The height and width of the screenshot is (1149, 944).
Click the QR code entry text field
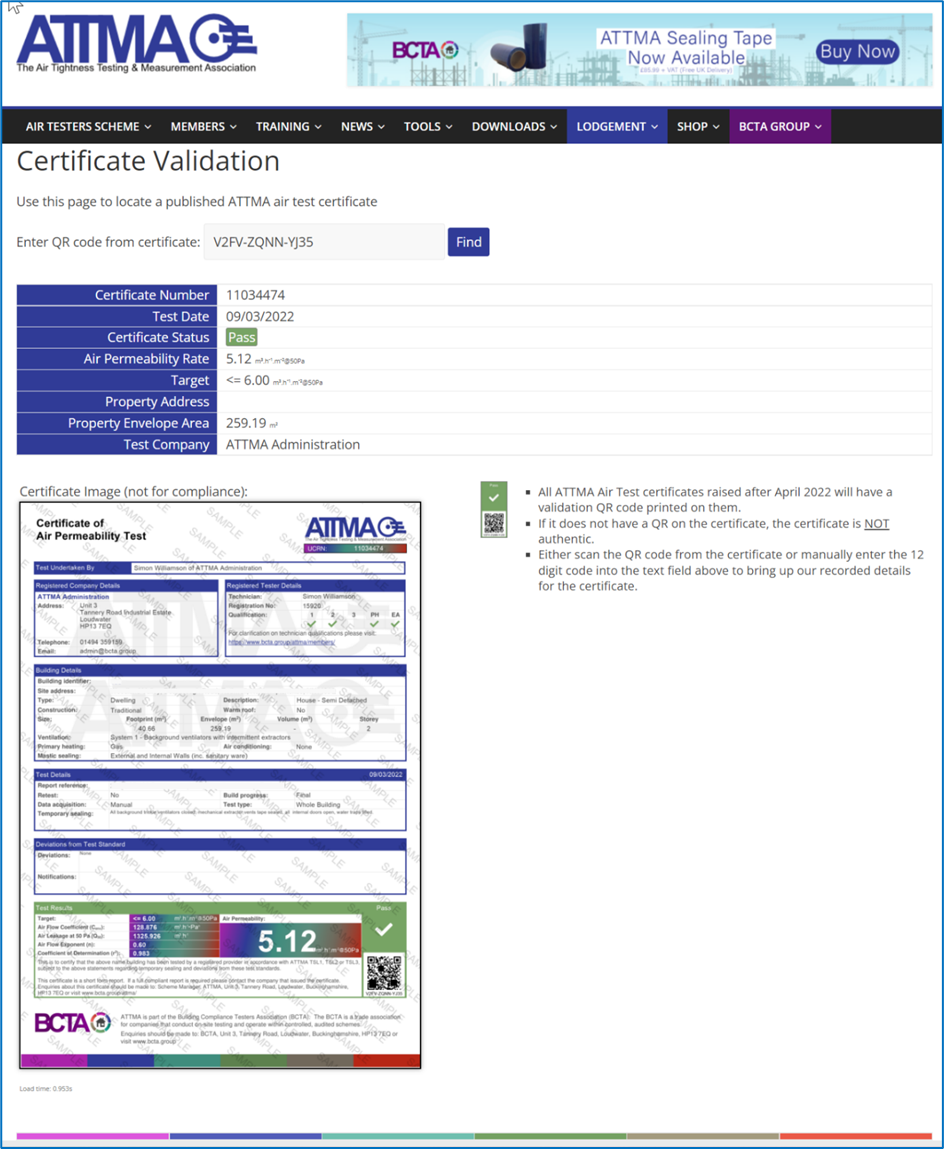click(x=324, y=242)
